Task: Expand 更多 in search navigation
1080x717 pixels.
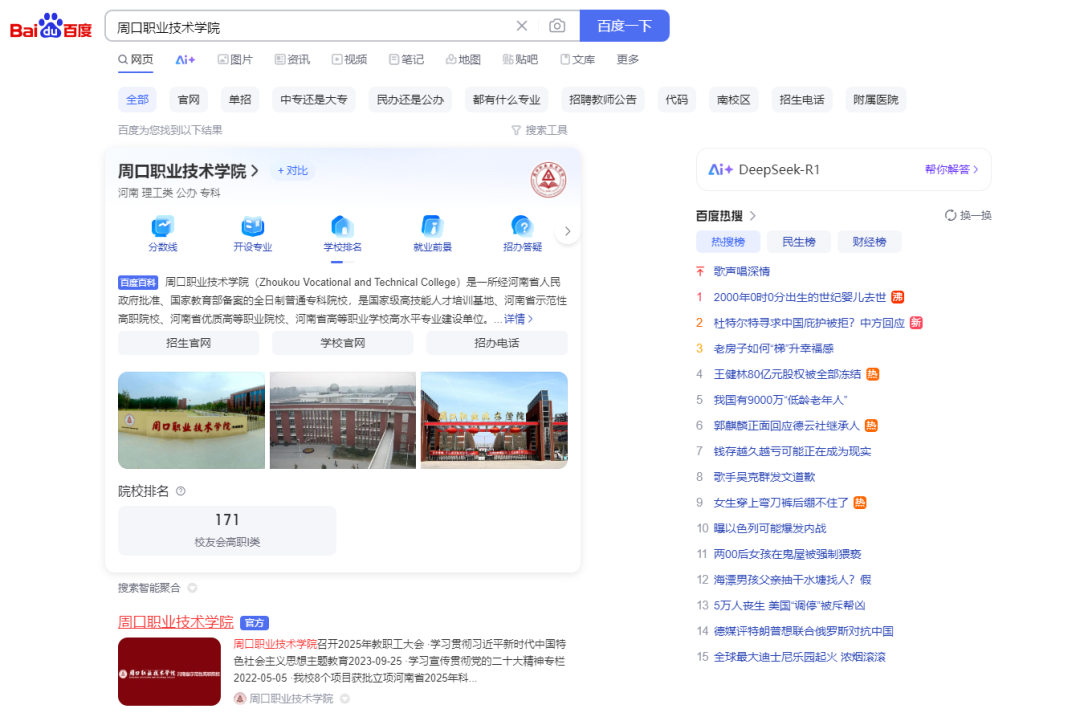Action: pyautogui.click(x=628, y=59)
